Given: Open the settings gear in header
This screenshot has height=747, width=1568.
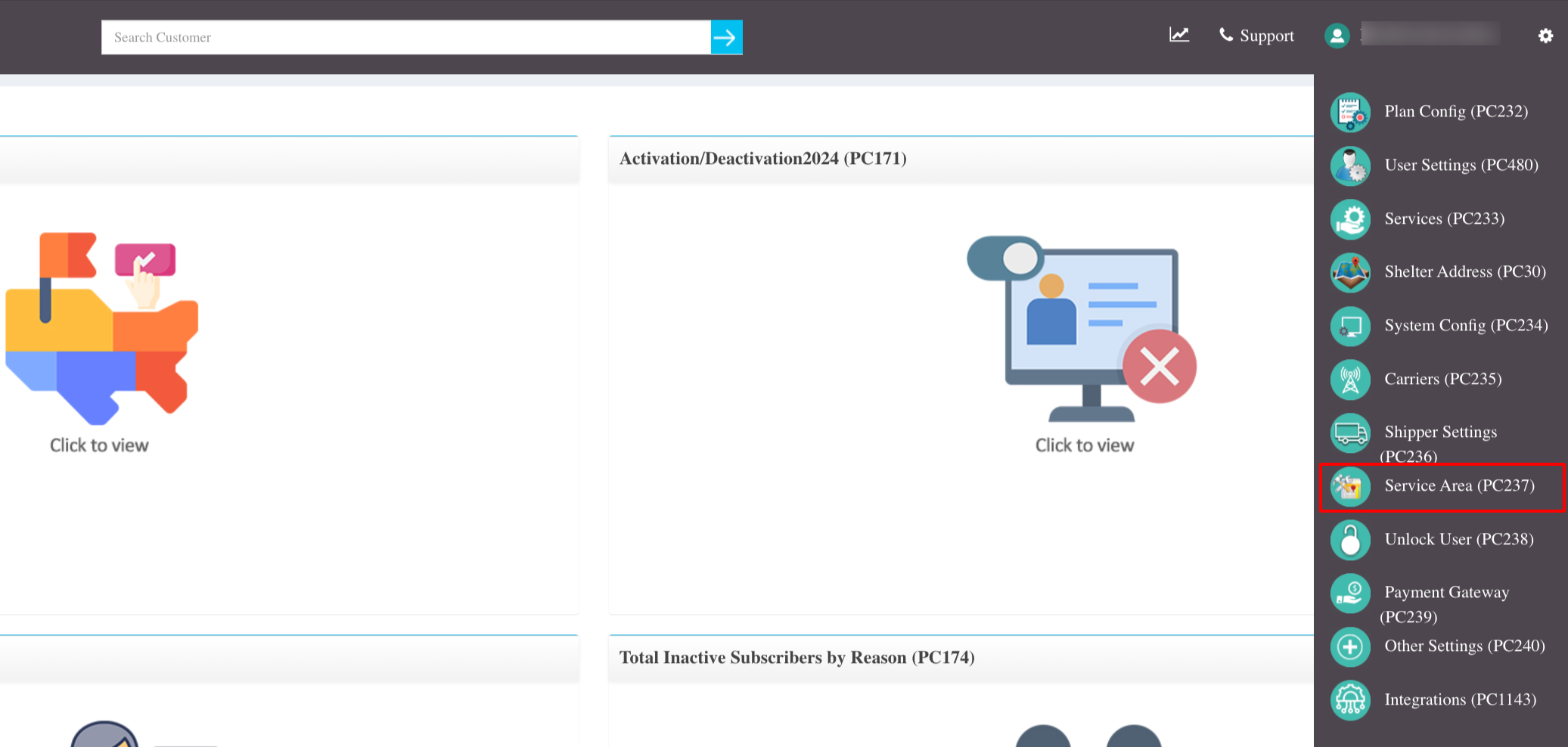Looking at the screenshot, I should [1545, 36].
